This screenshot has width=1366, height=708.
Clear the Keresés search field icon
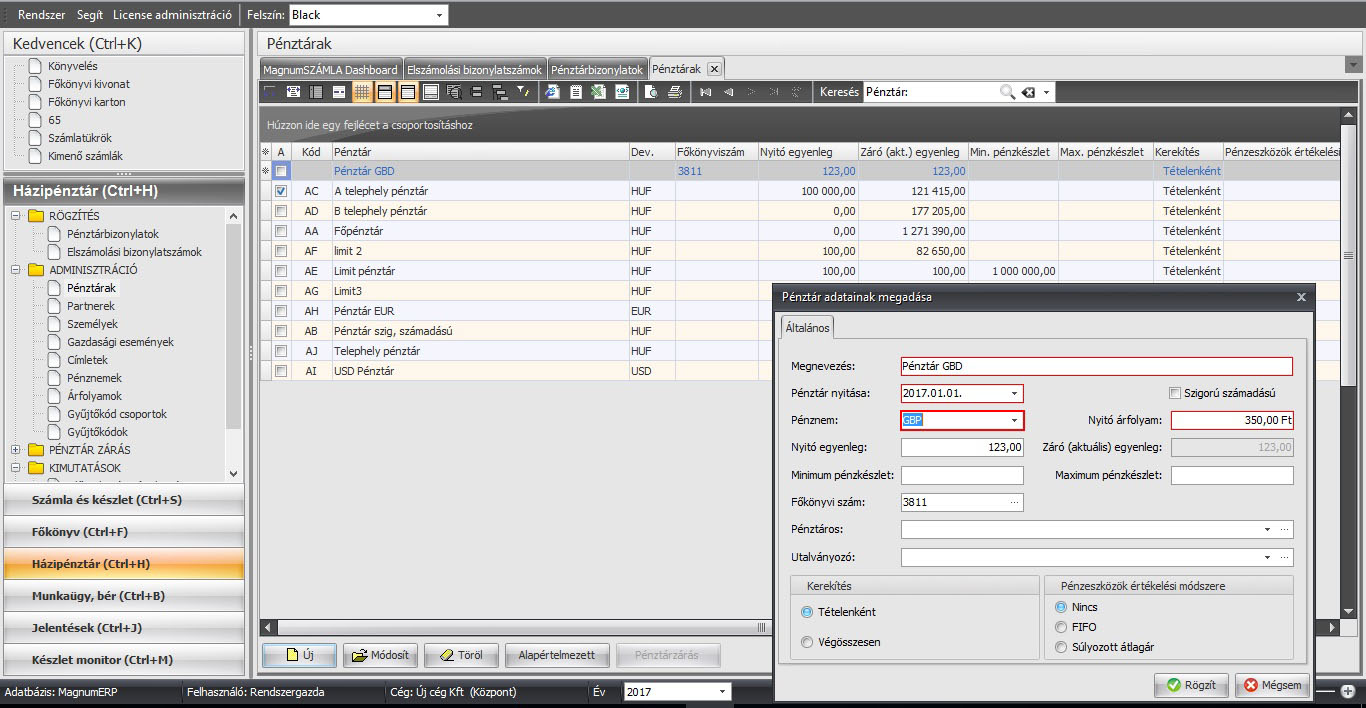1028,92
